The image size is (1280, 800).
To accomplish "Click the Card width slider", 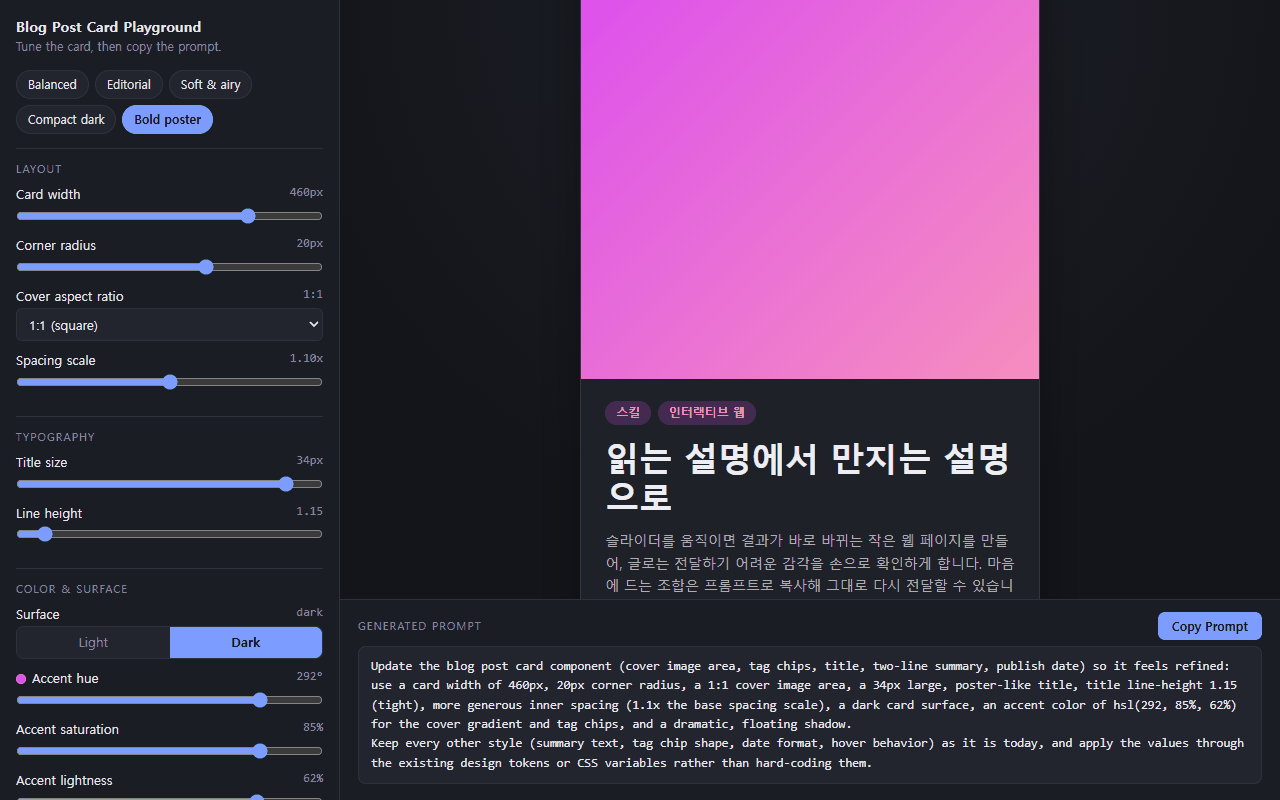I will tap(169, 216).
